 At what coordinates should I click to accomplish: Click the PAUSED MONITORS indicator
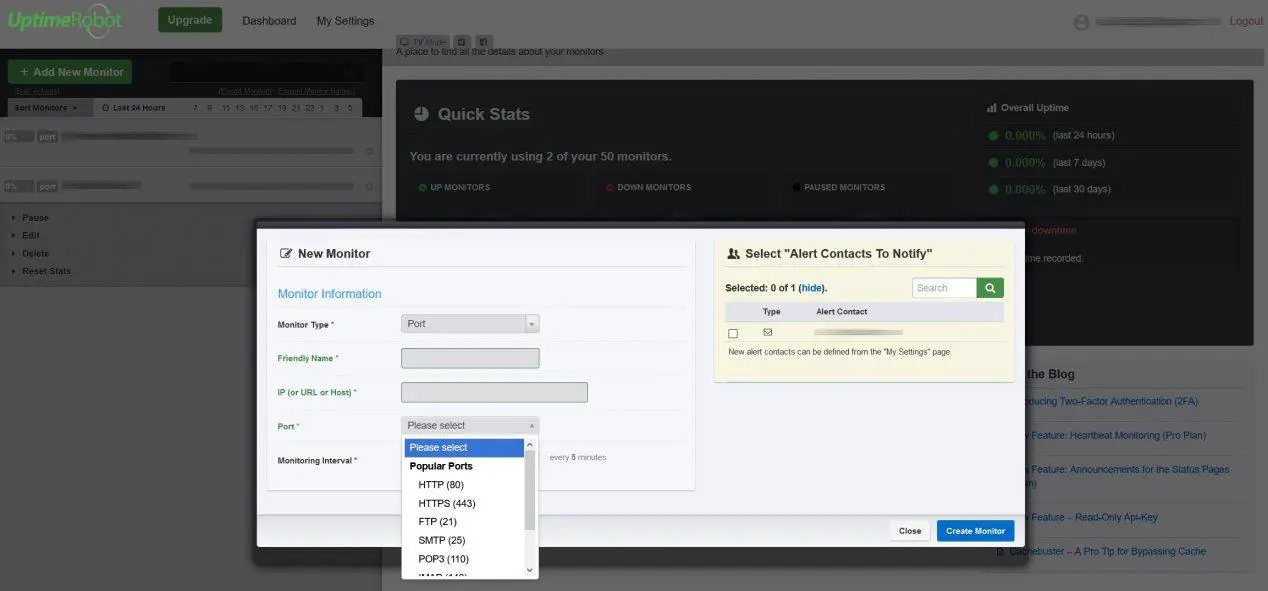pos(838,187)
